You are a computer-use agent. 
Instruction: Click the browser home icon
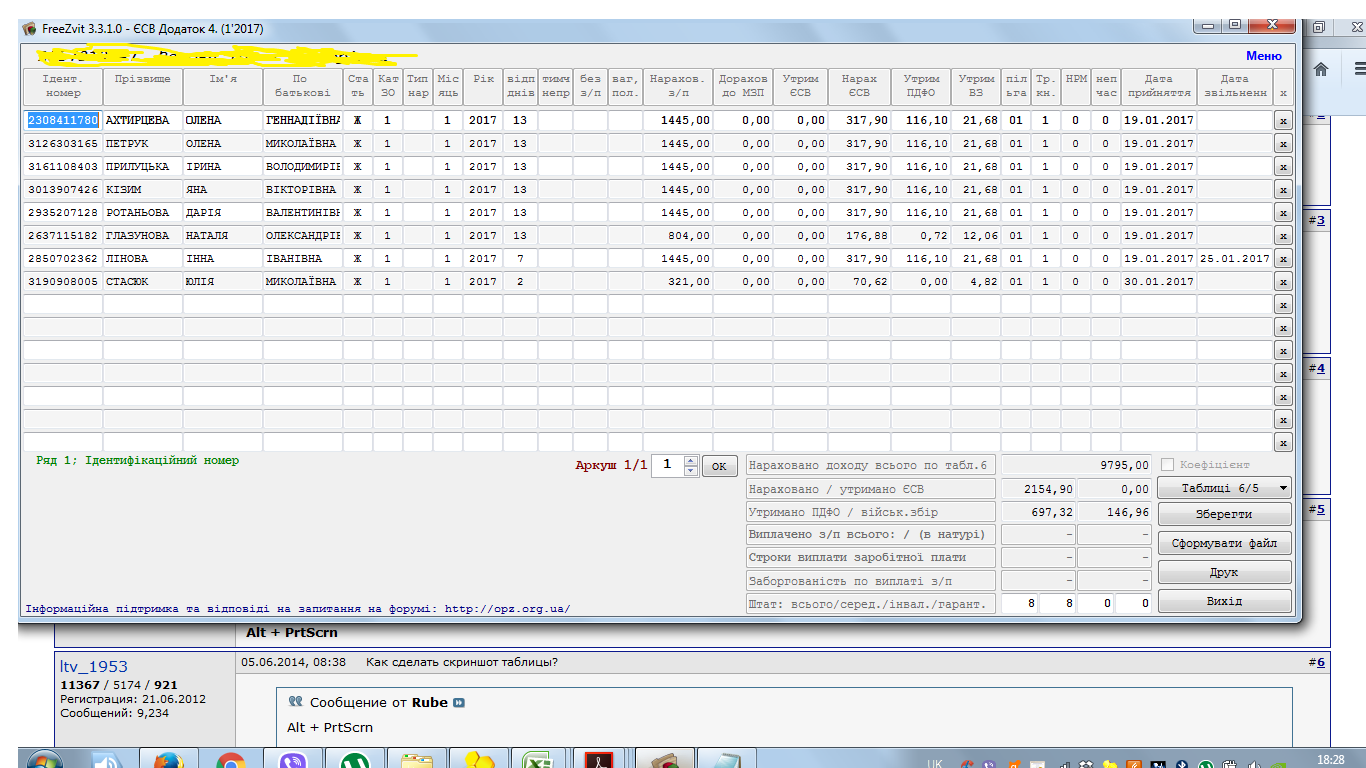click(1320, 69)
